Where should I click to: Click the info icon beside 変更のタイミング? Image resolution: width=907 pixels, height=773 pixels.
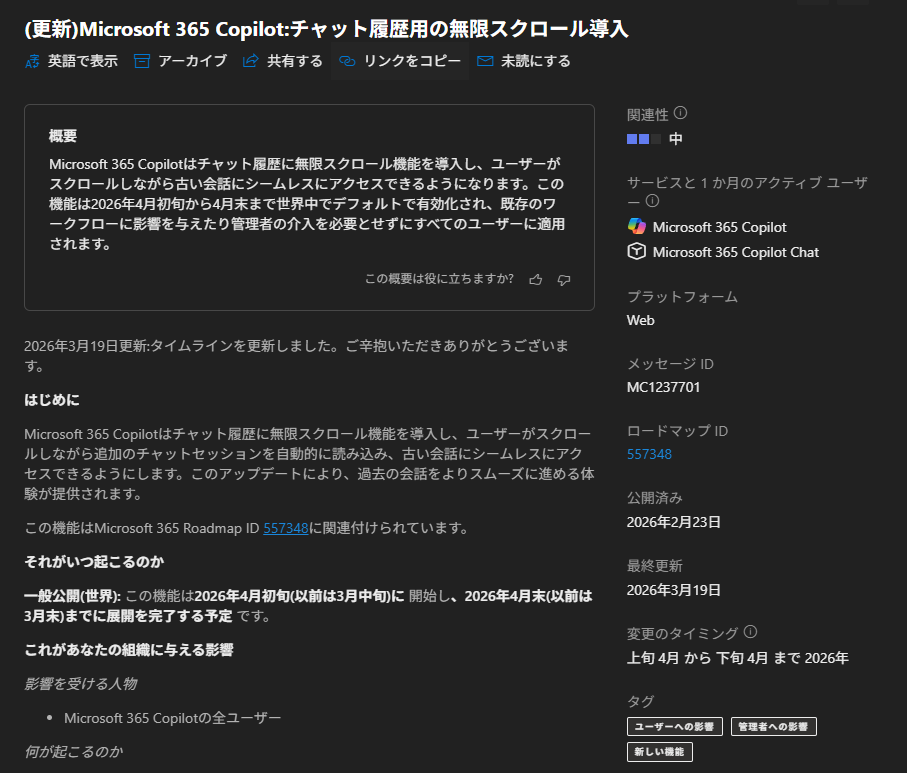751,632
